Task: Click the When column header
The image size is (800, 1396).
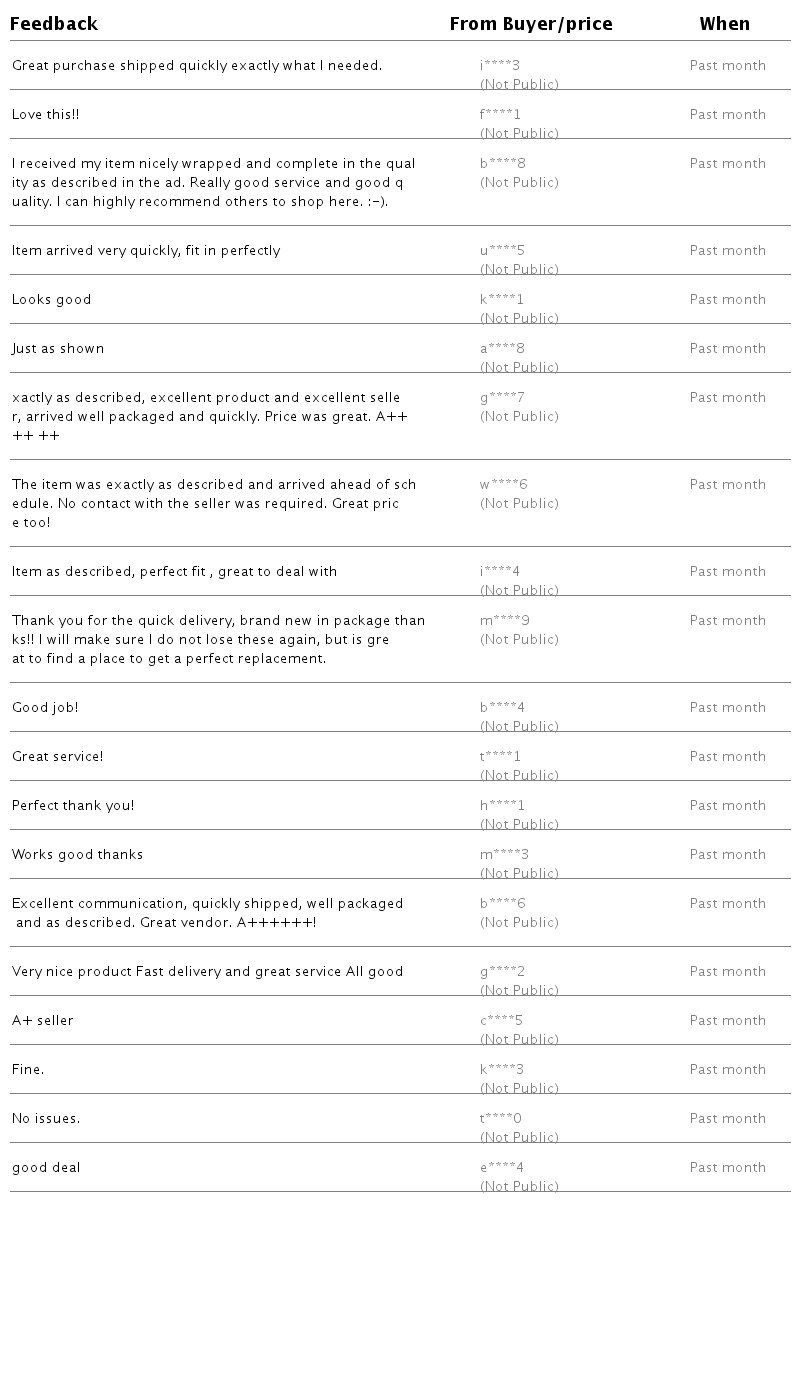Action: click(725, 24)
